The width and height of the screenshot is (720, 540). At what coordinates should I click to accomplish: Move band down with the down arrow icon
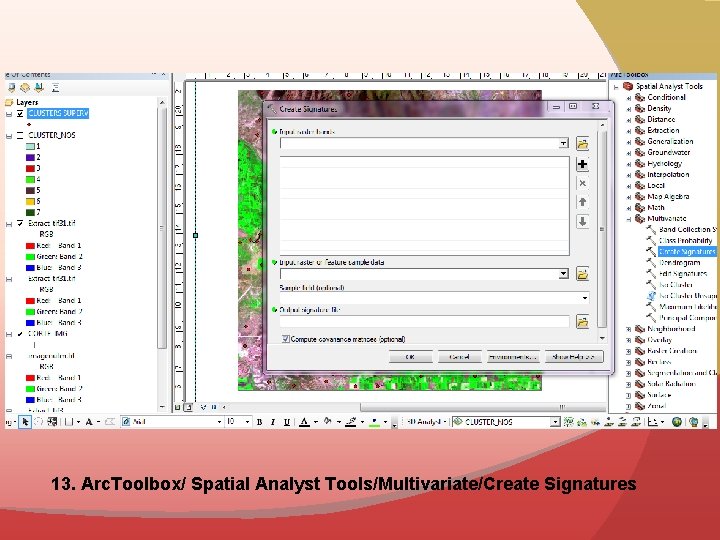[x=582, y=221]
